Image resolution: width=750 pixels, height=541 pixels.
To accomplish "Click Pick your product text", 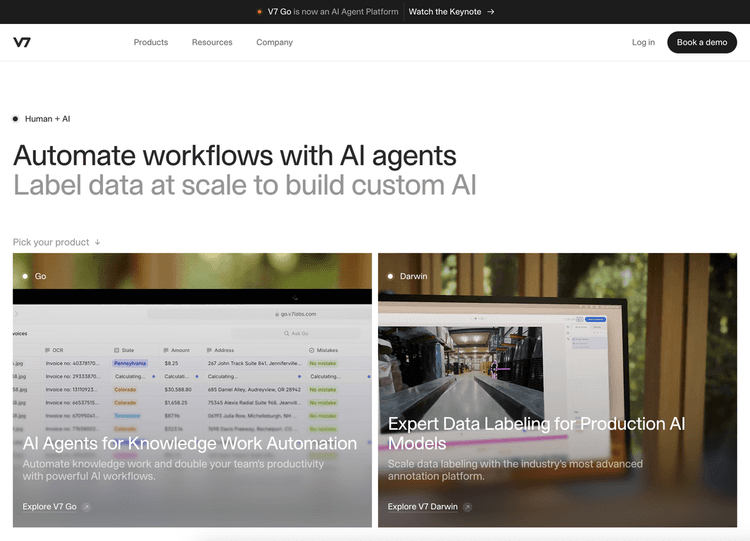I will click(x=51, y=242).
